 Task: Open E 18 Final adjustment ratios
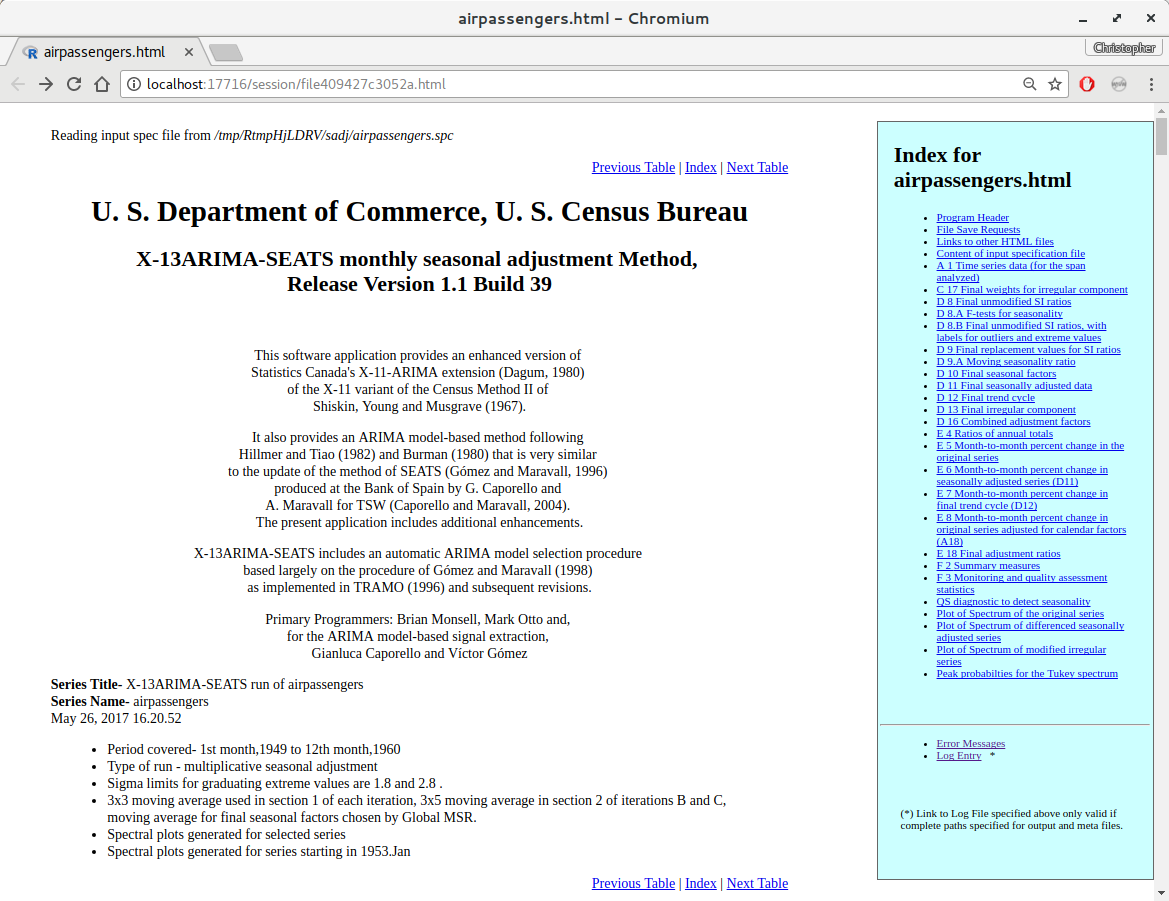(998, 554)
